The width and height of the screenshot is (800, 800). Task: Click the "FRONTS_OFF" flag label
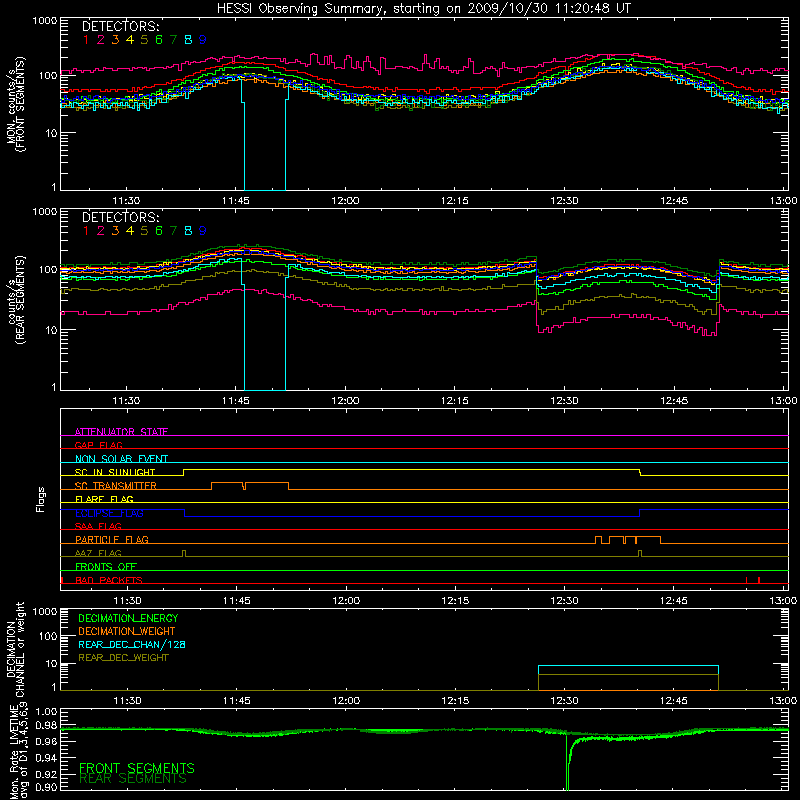pos(106,566)
